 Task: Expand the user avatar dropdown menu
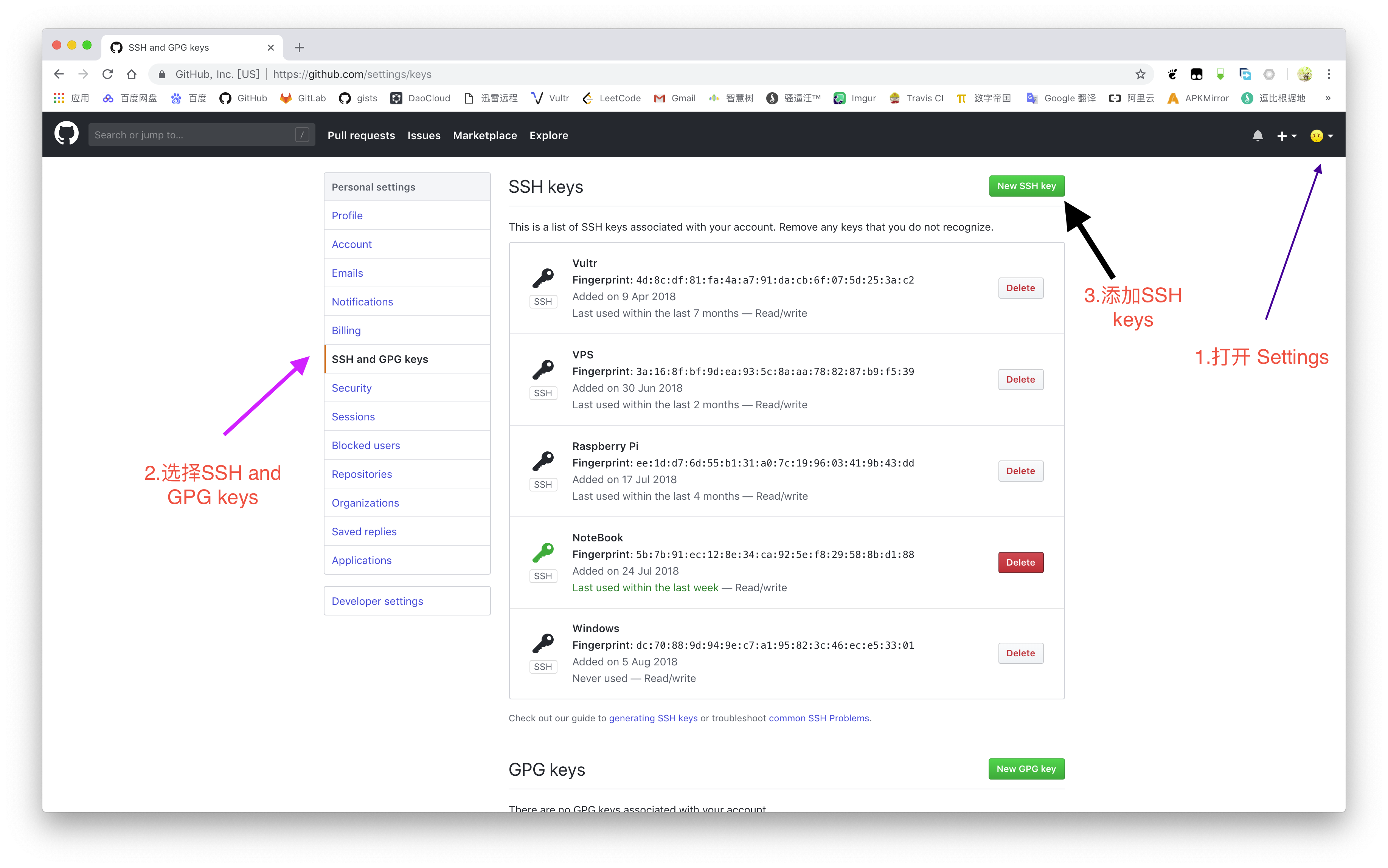pyautogui.click(x=1321, y=136)
